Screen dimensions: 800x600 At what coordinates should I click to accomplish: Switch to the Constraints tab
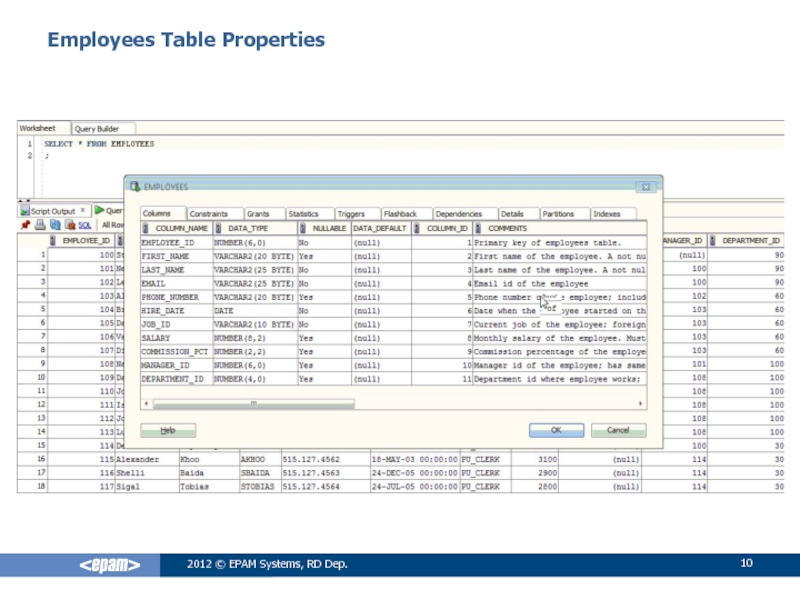click(x=209, y=214)
